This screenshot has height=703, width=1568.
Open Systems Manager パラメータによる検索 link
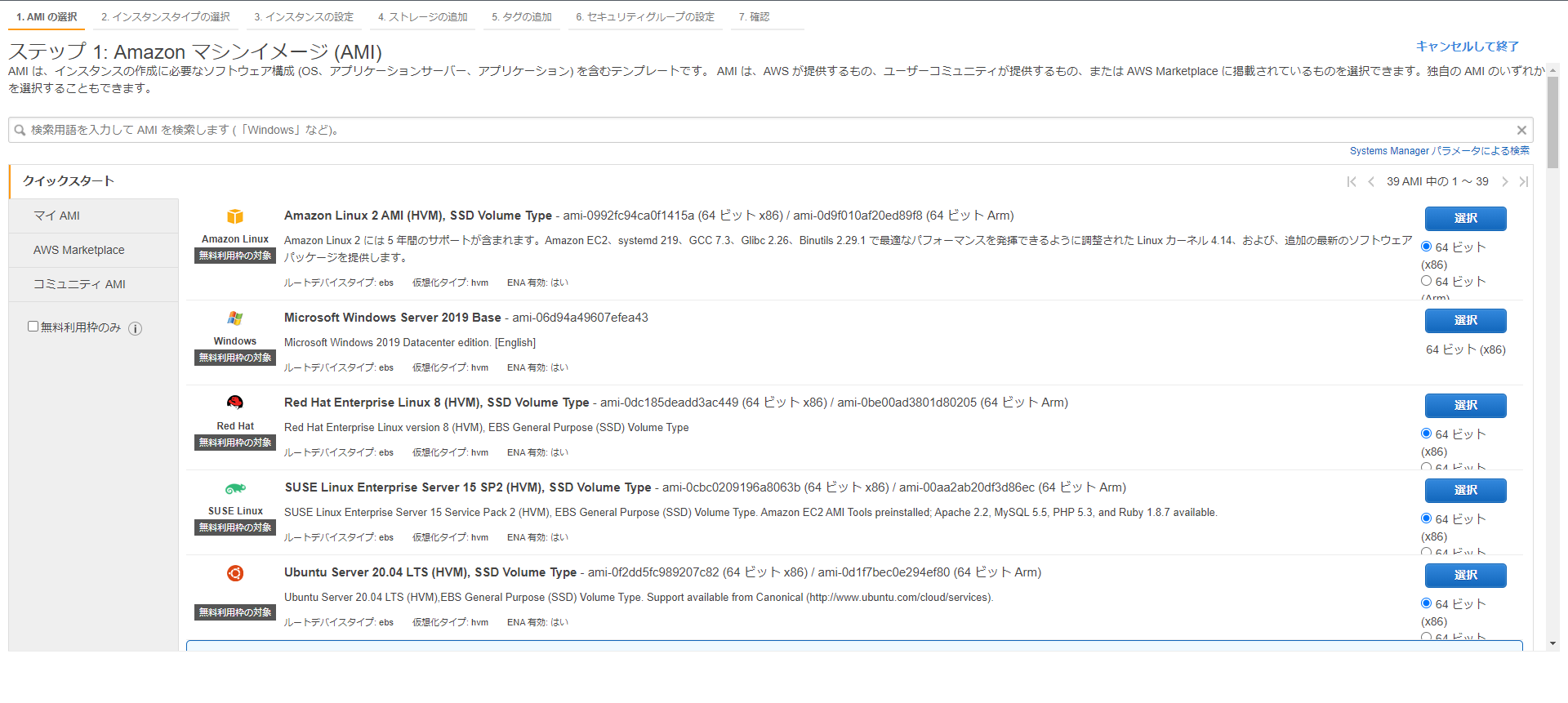click(1440, 151)
